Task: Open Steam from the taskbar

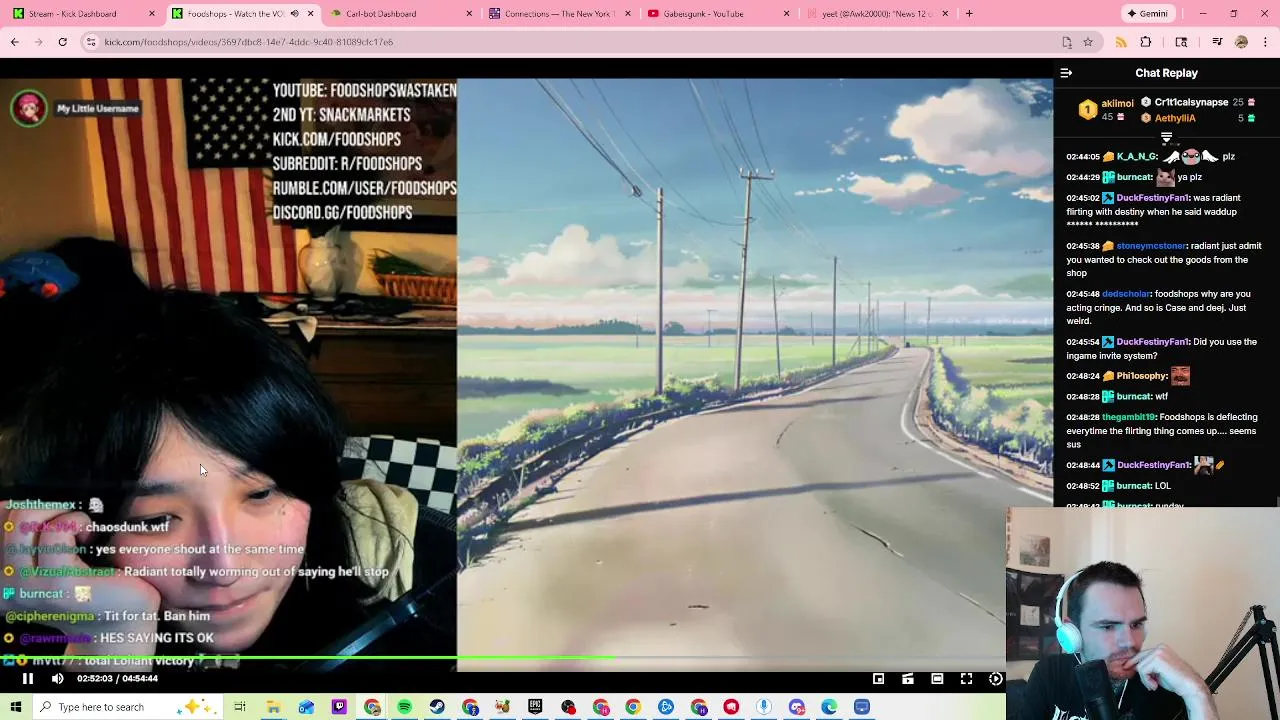Action: (437, 707)
